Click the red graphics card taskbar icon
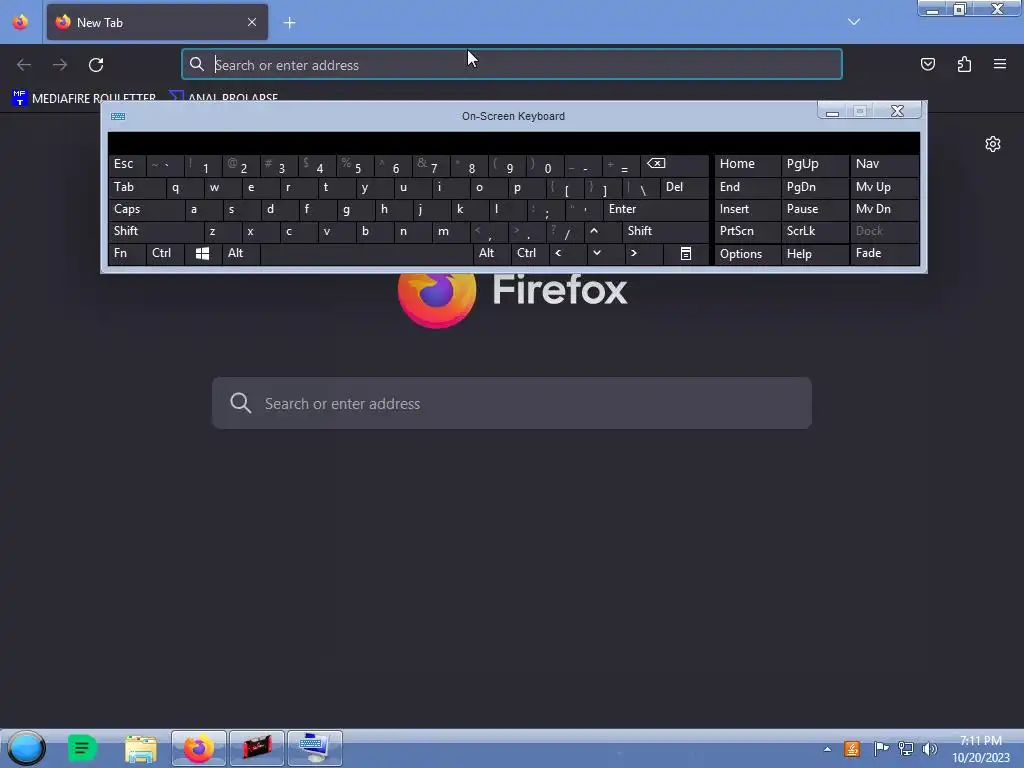Screen dimensions: 1024x768 pyautogui.click(x=257, y=748)
